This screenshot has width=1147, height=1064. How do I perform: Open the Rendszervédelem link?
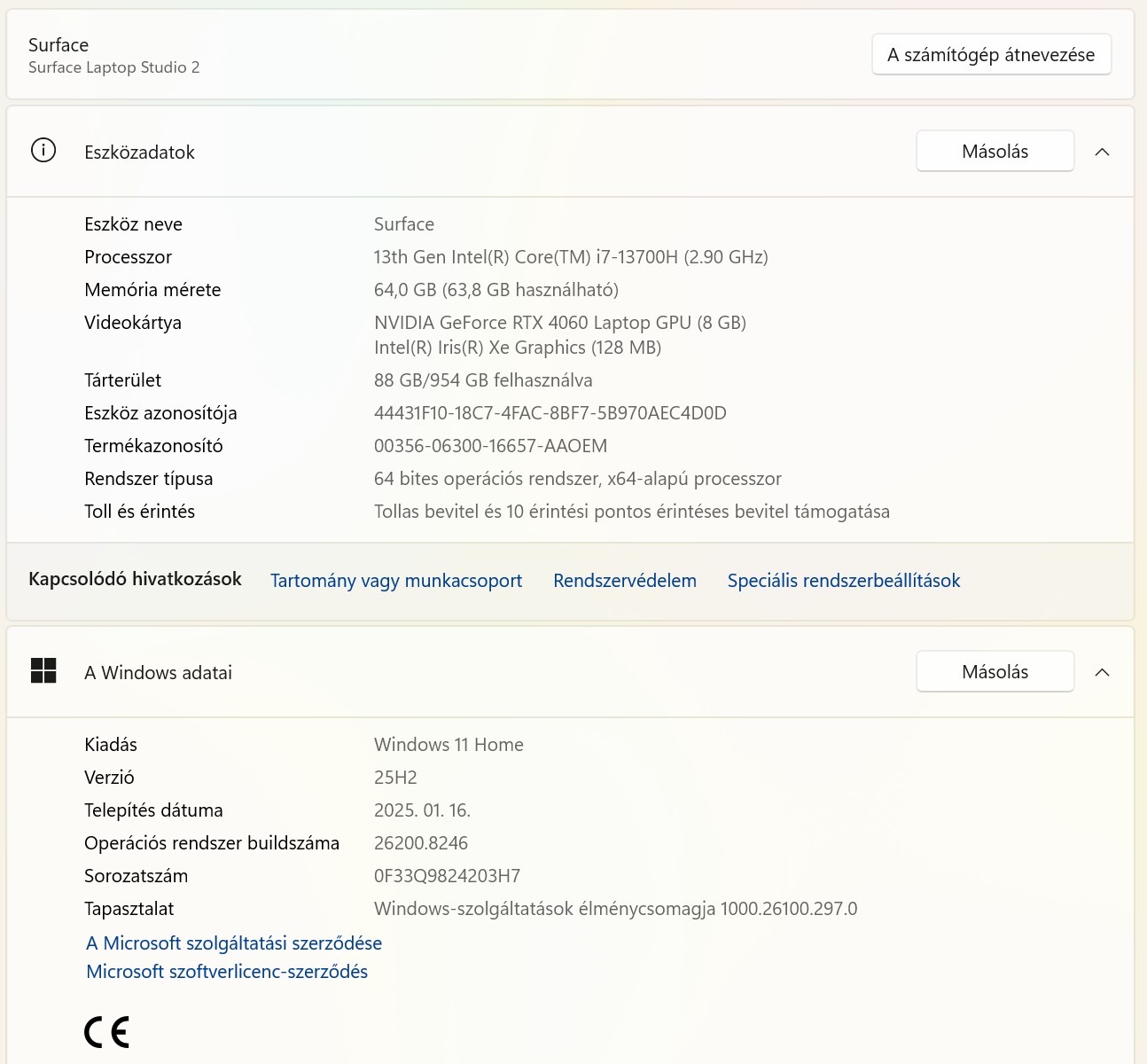point(625,581)
